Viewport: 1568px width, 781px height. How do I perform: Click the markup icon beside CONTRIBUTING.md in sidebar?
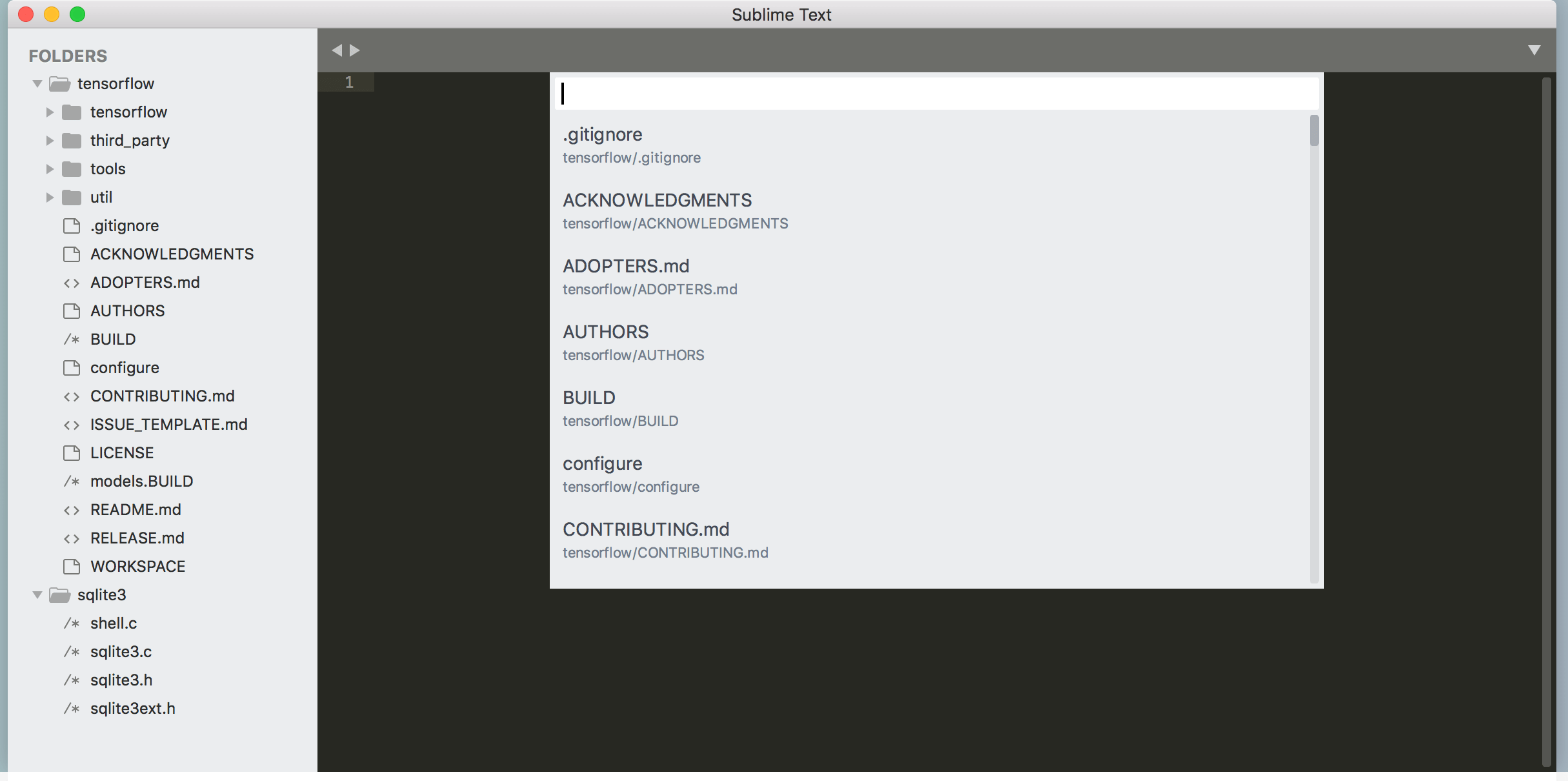[x=72, y=397]
